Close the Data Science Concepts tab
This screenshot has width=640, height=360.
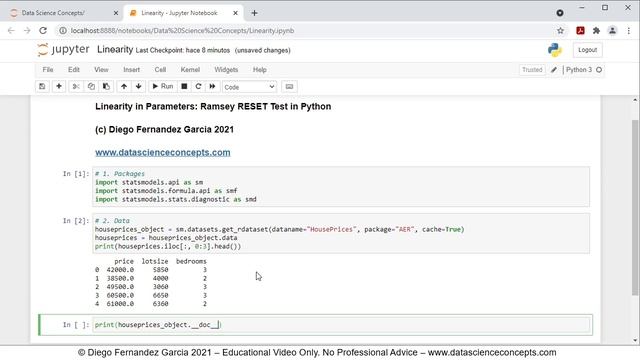point(116,13)
